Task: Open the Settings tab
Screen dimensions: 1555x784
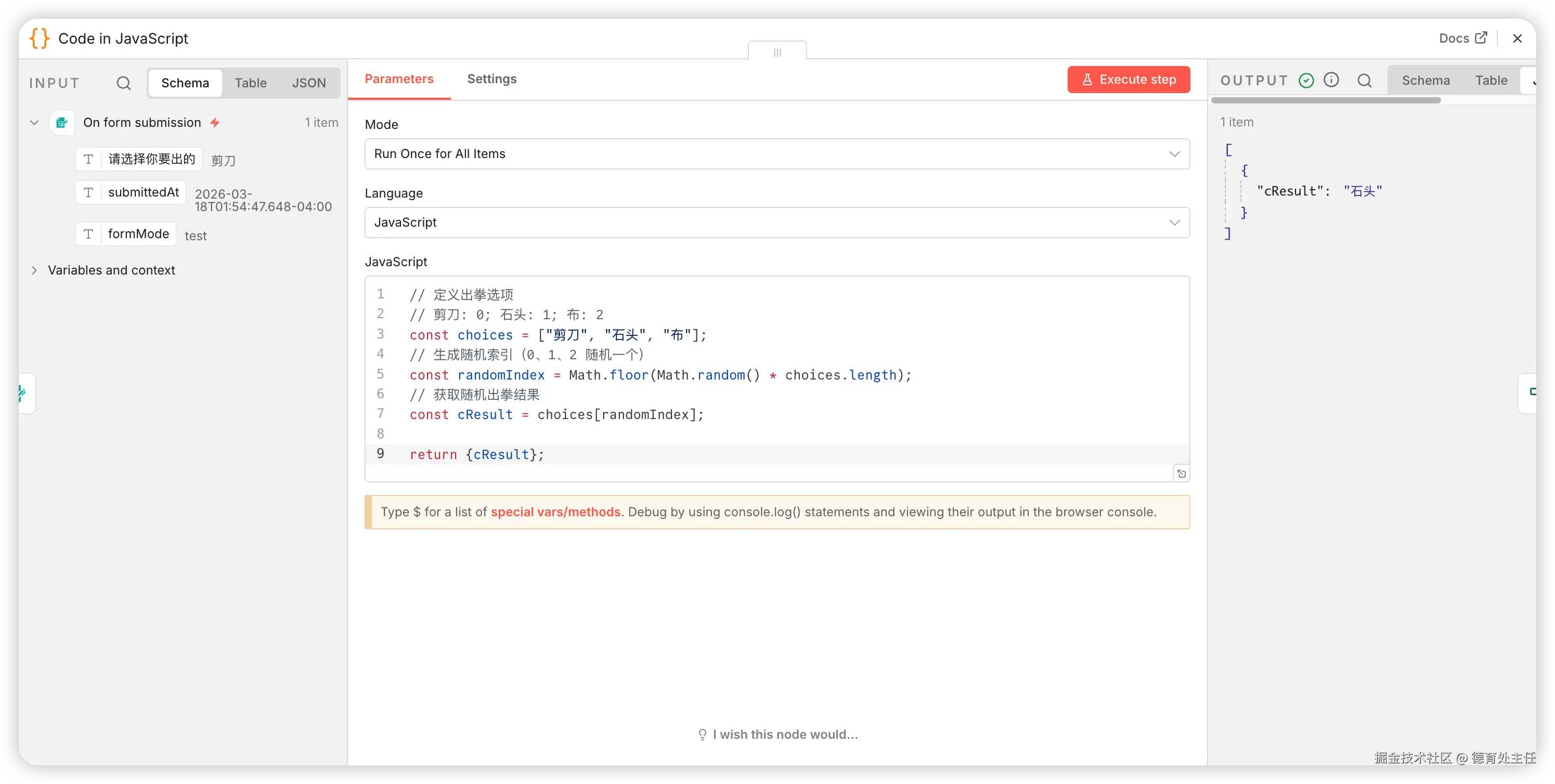Action: point(491,79)
